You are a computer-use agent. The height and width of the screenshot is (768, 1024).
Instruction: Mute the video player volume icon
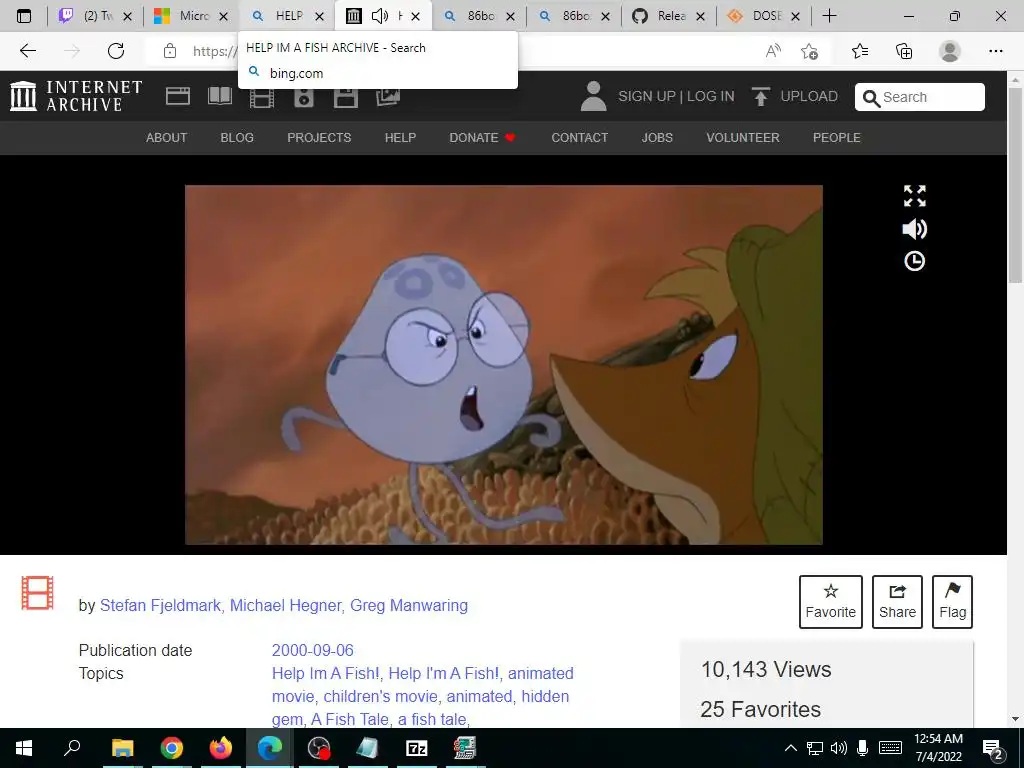914,229
